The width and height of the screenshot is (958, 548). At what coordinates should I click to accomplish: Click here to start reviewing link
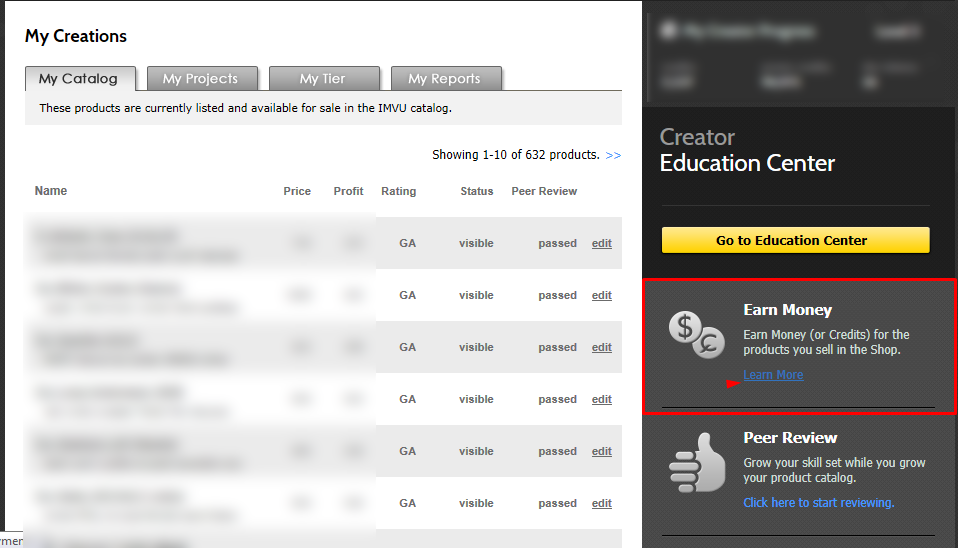tap(818, 502)
